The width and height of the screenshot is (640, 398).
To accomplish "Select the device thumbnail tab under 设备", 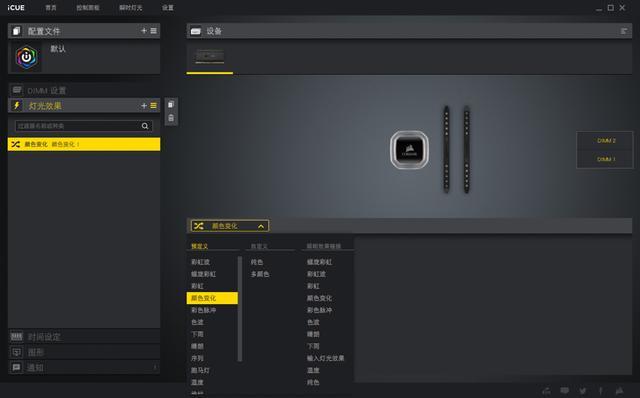I will point(210,56).
